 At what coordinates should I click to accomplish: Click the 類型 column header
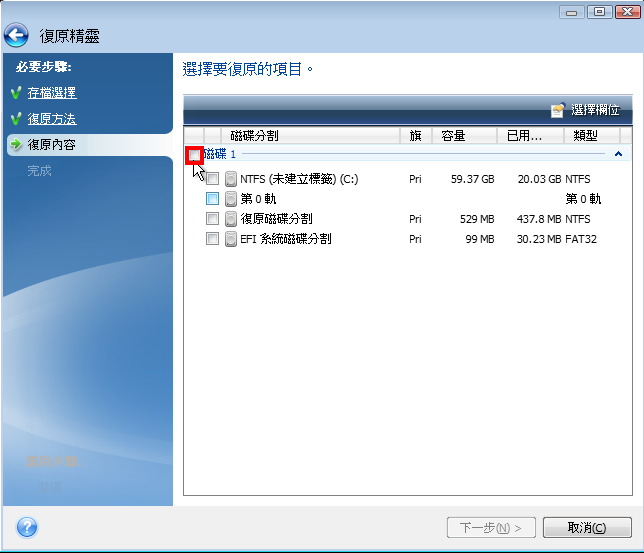[x=590, y=136]
